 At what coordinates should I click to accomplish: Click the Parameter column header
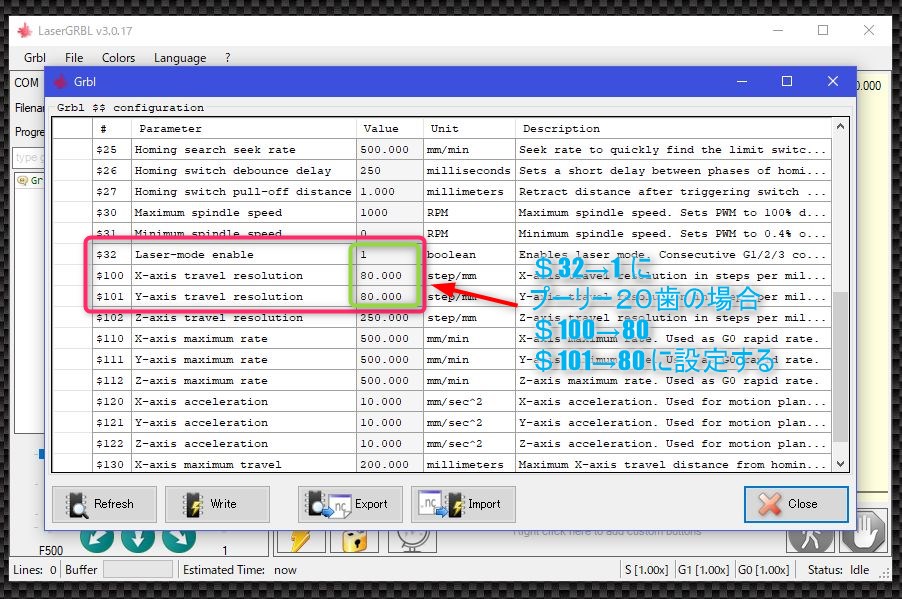pyautogui.click(x=244, y=128)
